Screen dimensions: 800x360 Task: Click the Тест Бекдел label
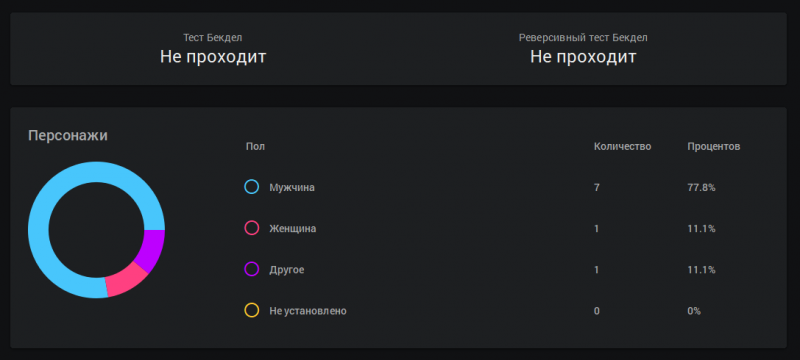click(x=213, y=38)
